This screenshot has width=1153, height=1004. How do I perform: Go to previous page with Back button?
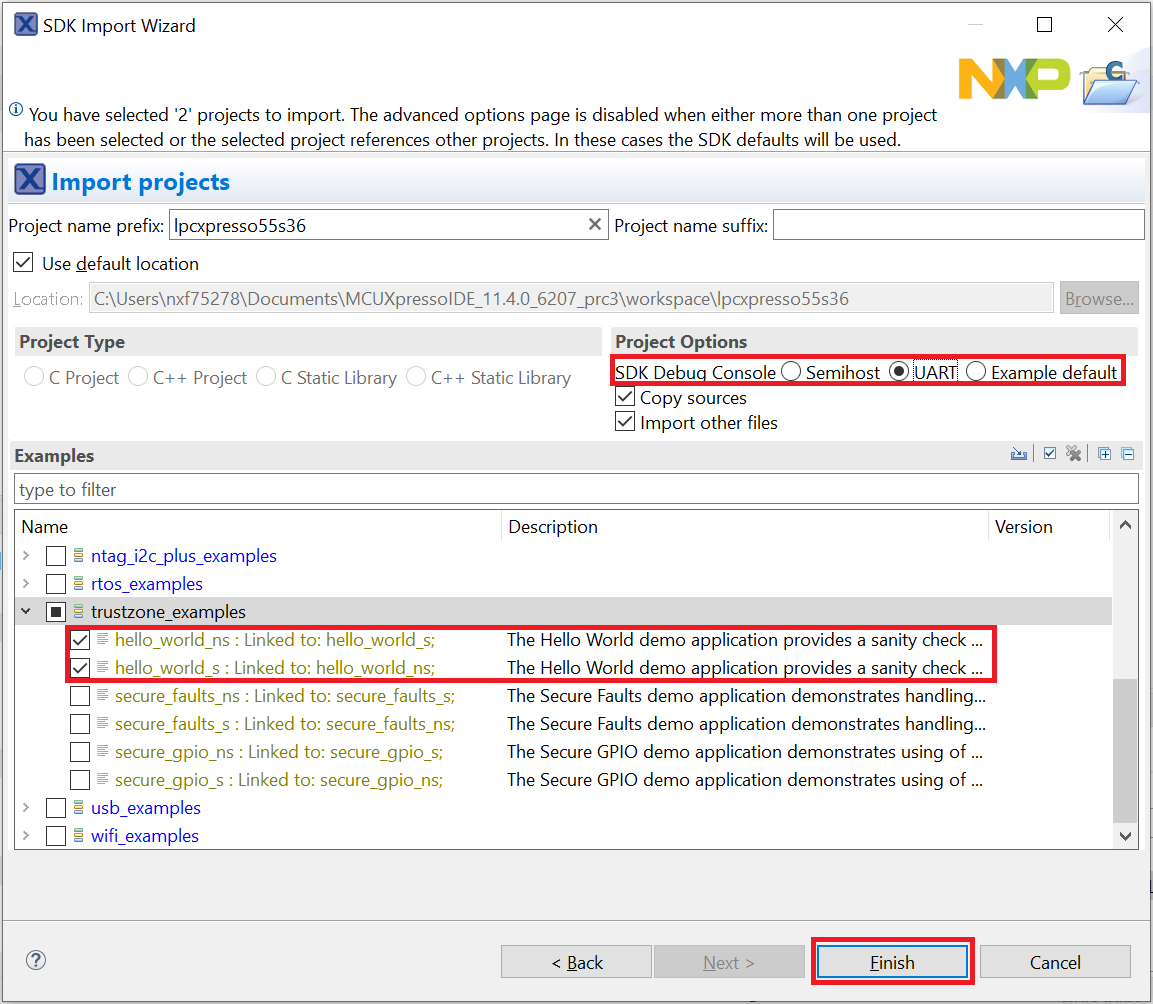(577, 962)
